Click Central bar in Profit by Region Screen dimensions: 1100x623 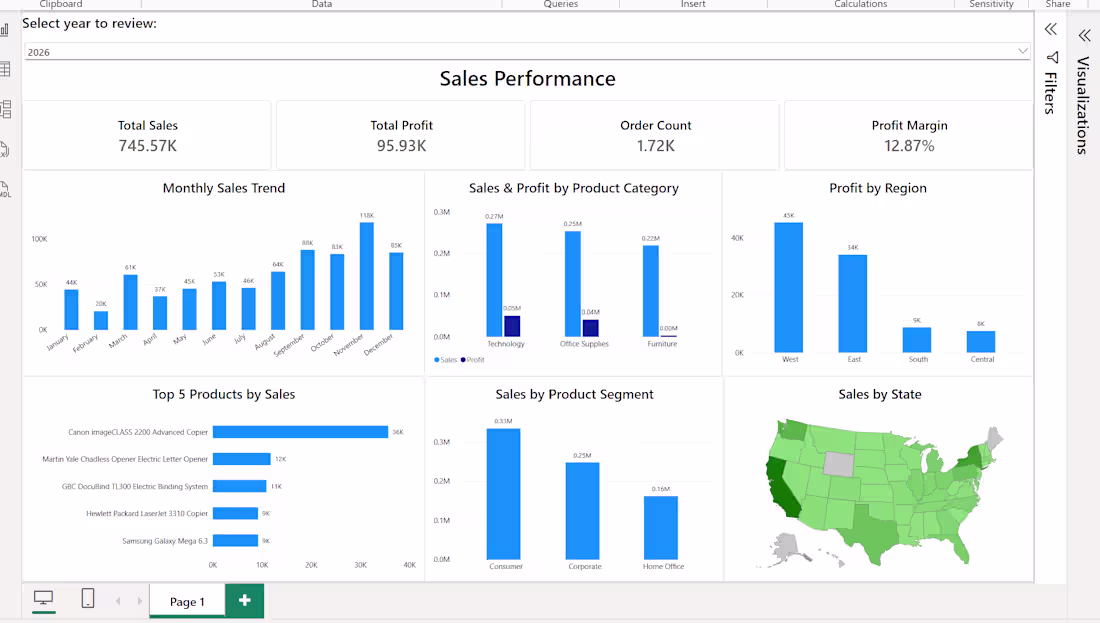click(x=981, y=342)
